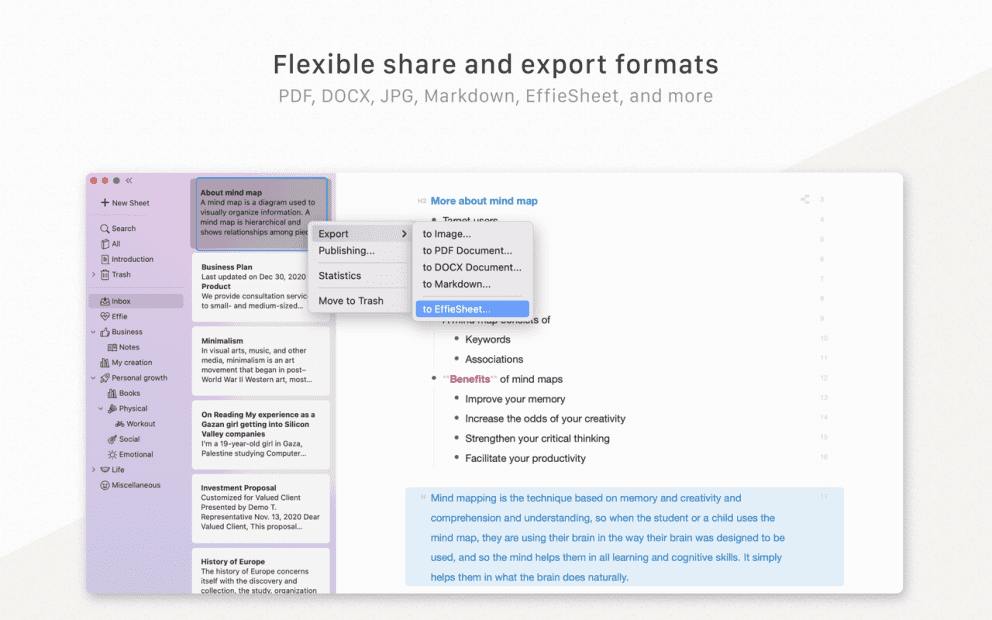Viewport: 992px width, 620px height.
Task: Open the Workout bicycle icon item
Action: (x=119, y=424)
